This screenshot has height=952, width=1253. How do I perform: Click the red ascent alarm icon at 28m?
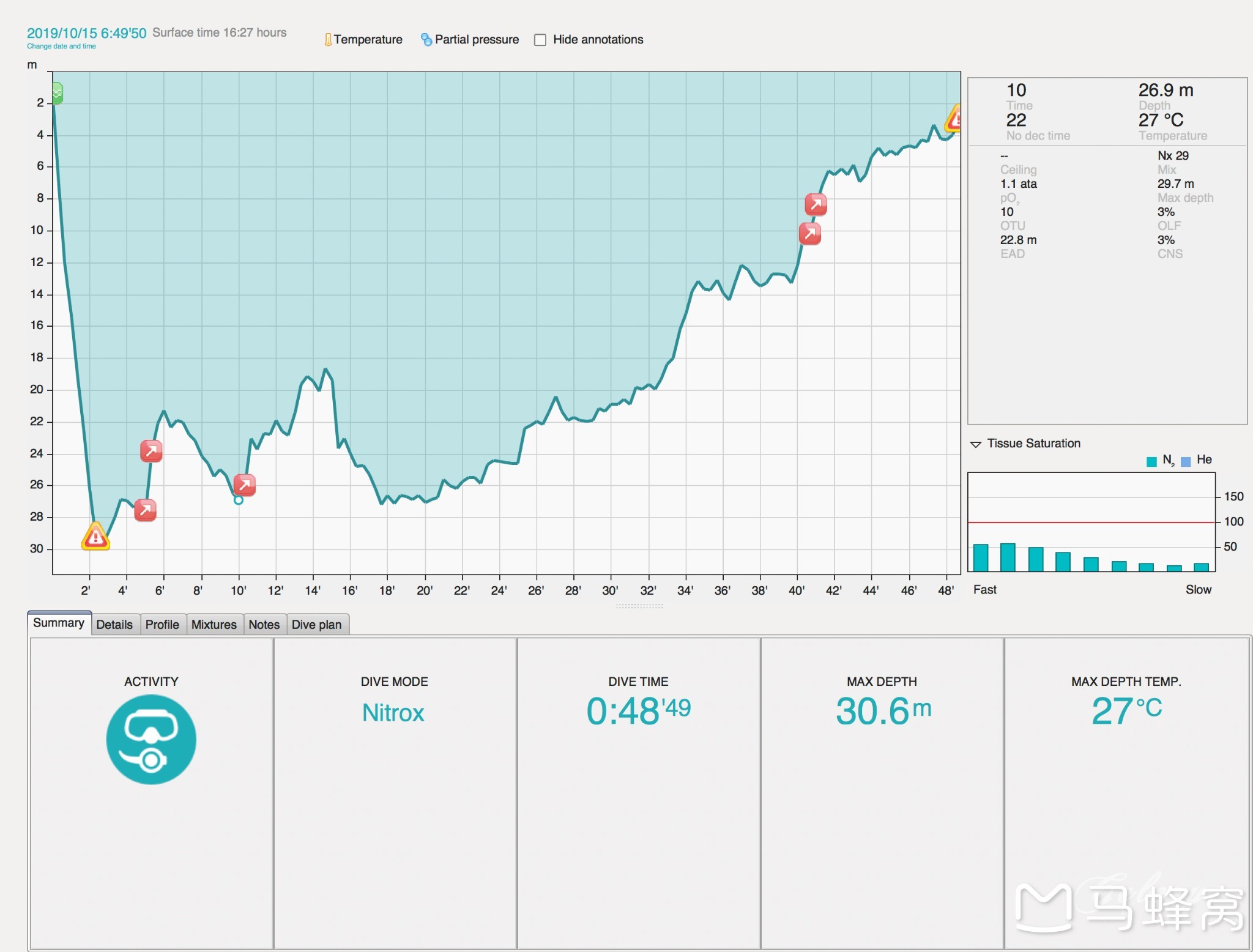[145, 510]
